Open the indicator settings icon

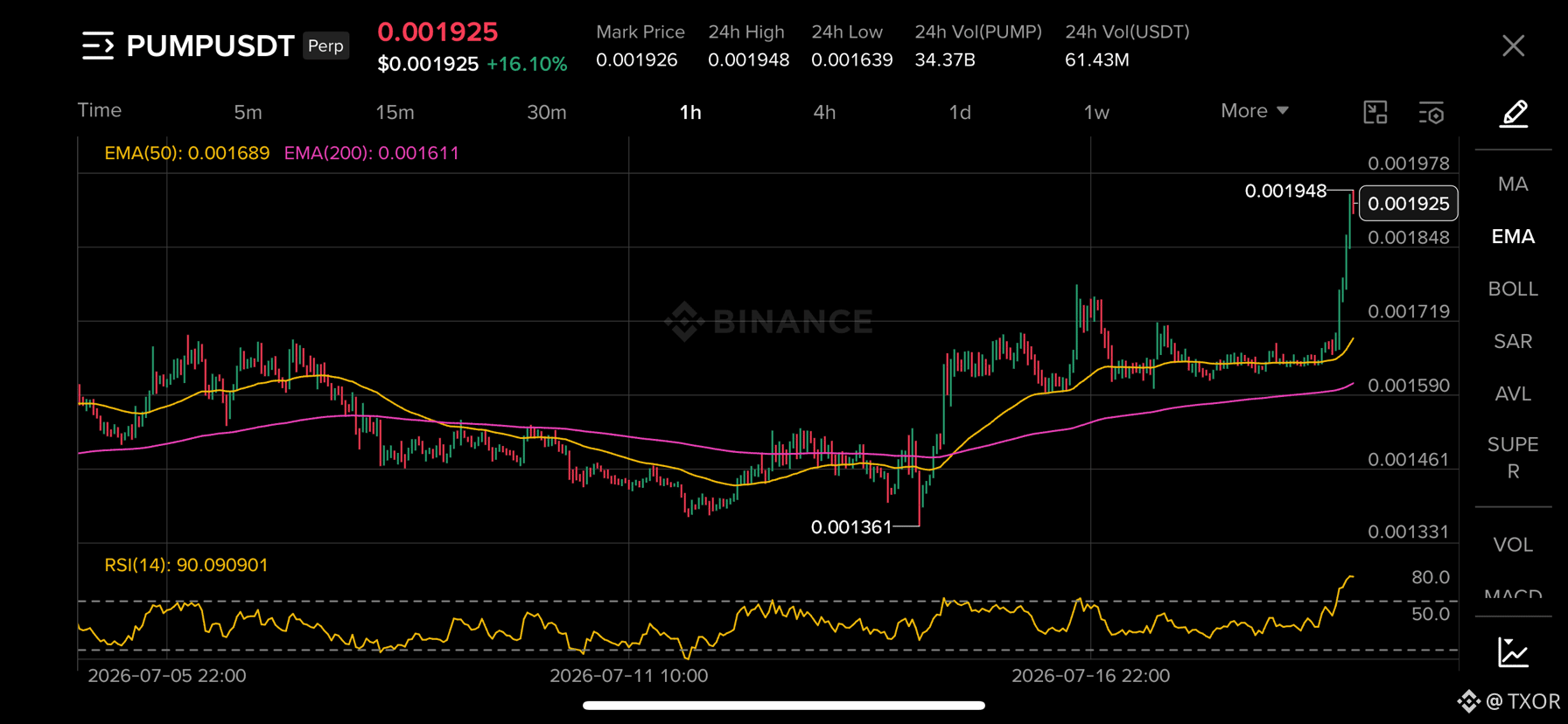1431,113
